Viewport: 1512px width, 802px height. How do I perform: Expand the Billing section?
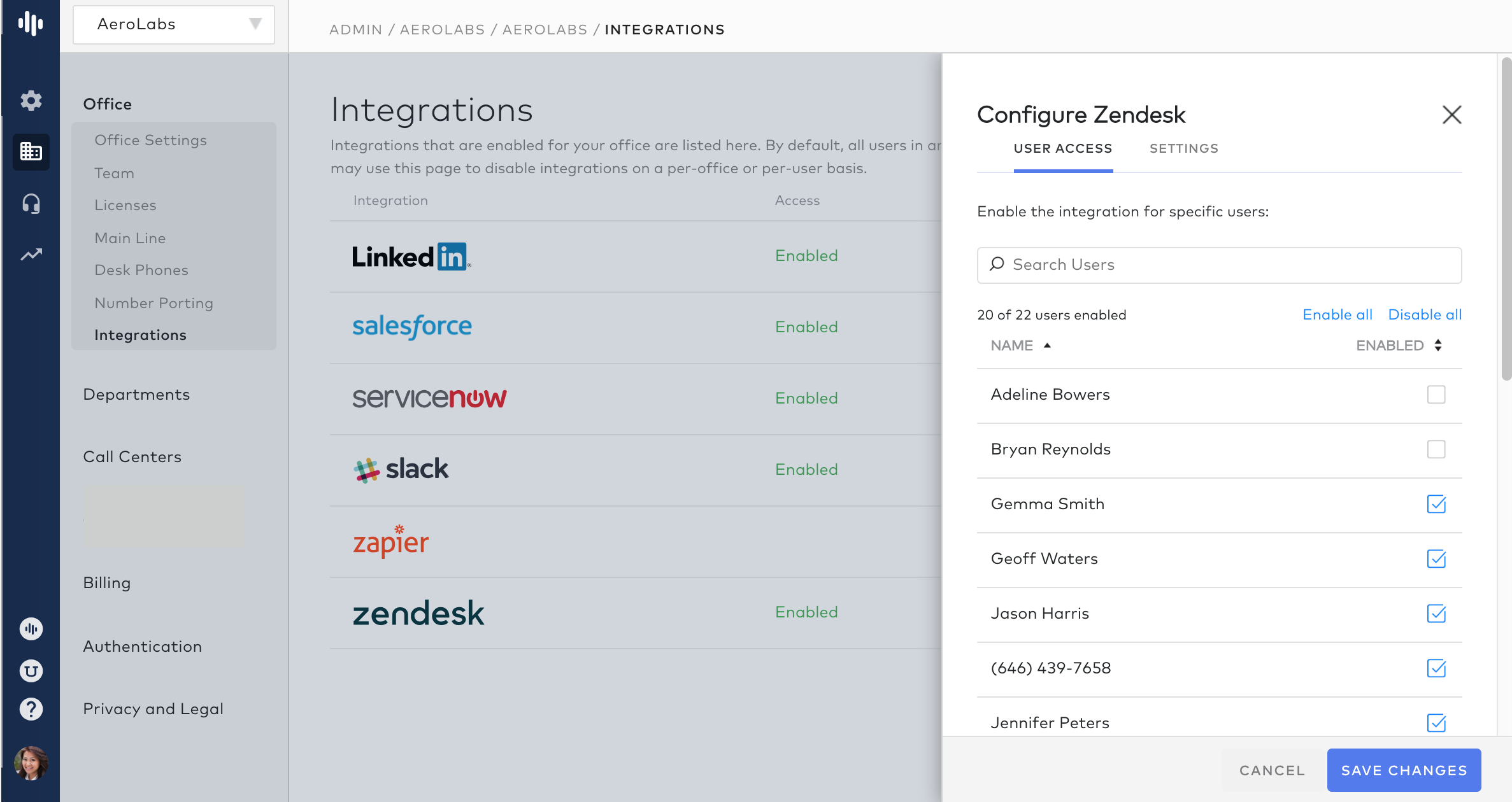tap(106, 583)
